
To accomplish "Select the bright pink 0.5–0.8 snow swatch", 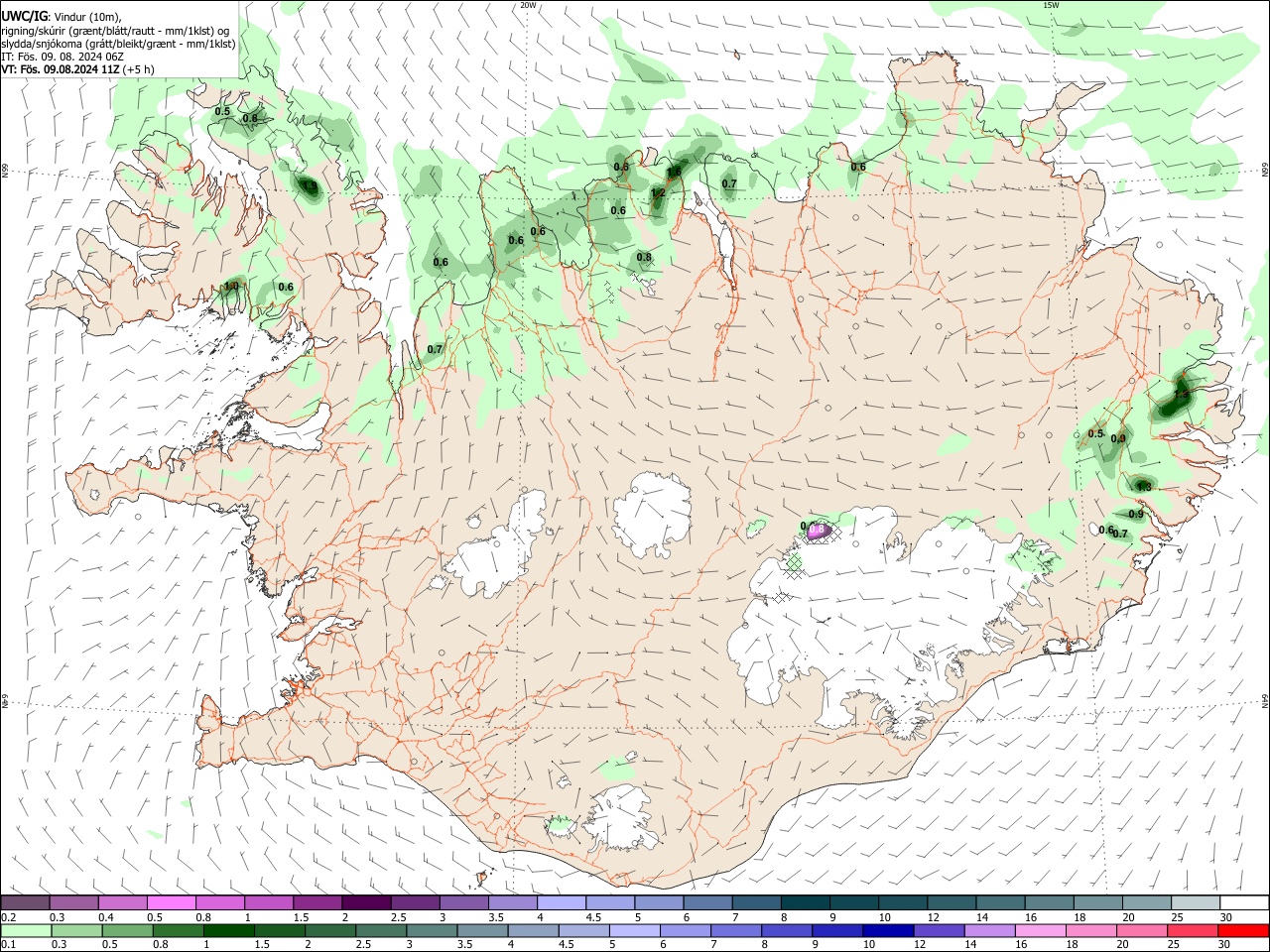I will (172, 903).
